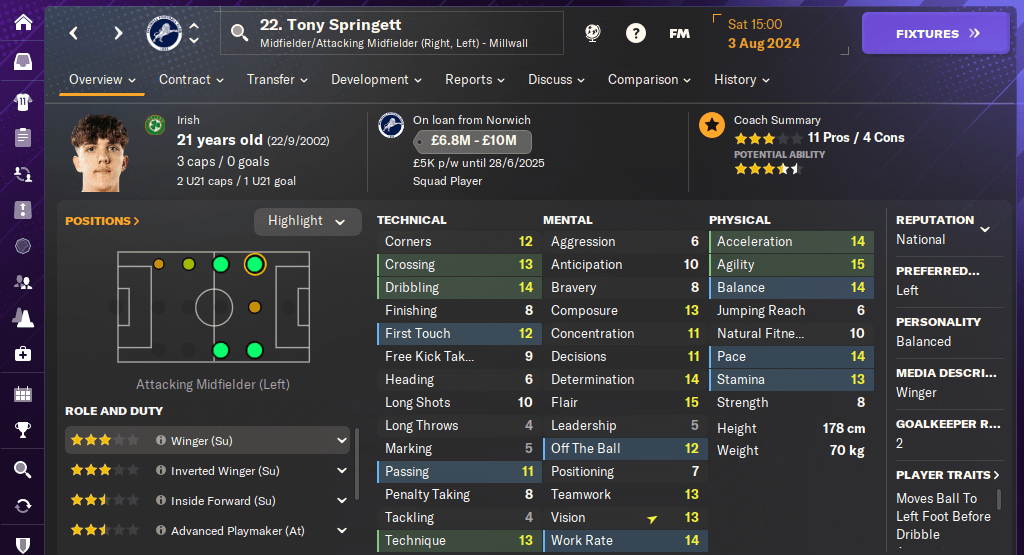Click the player search field
Screen dimensions: 1024x555
point(392,33)
